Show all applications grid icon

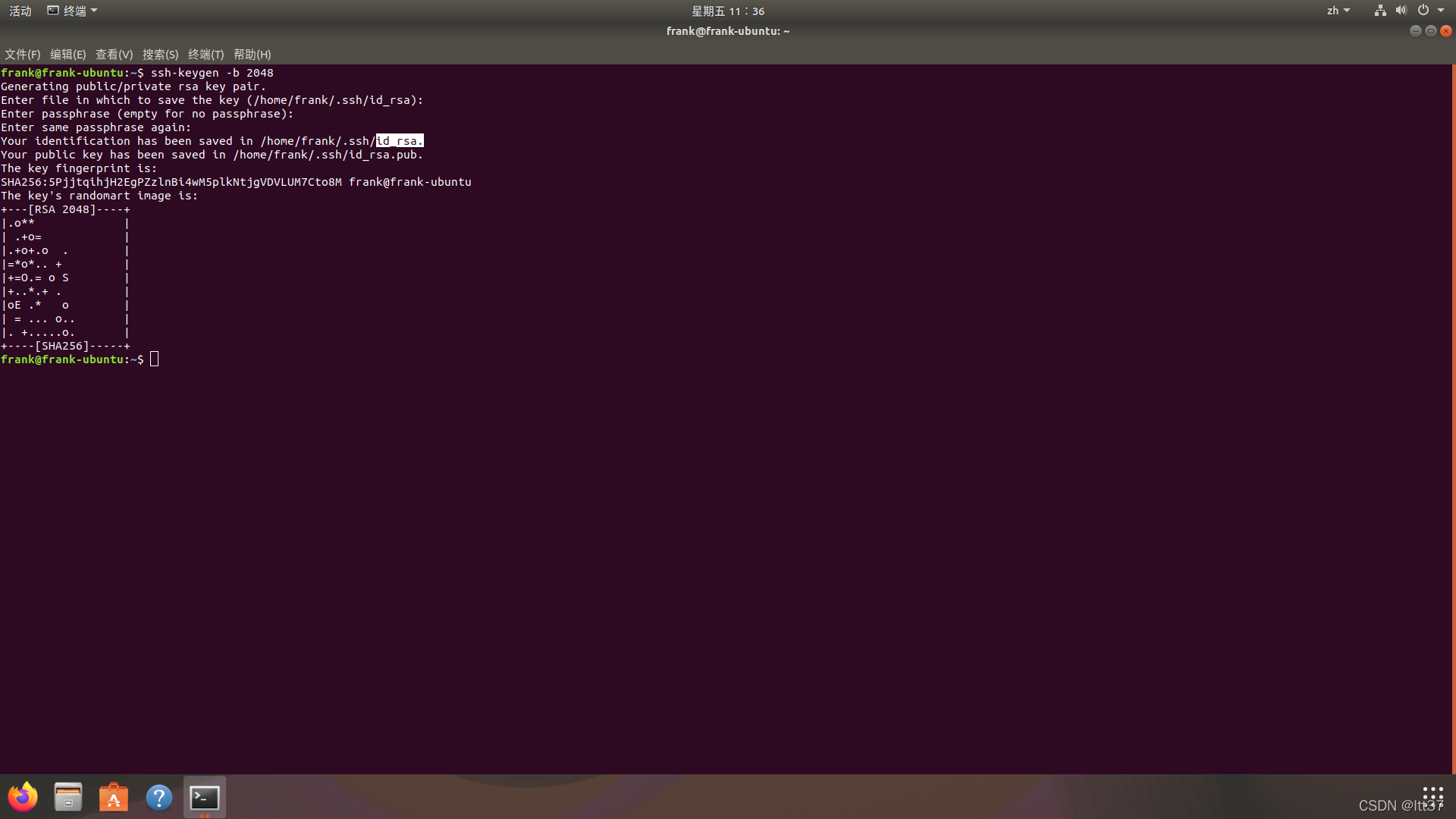click(1432, 796)
